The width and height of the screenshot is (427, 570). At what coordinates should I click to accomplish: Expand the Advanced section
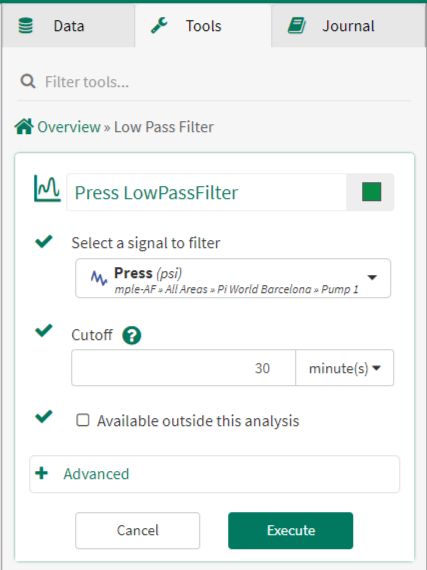(214, 474)
